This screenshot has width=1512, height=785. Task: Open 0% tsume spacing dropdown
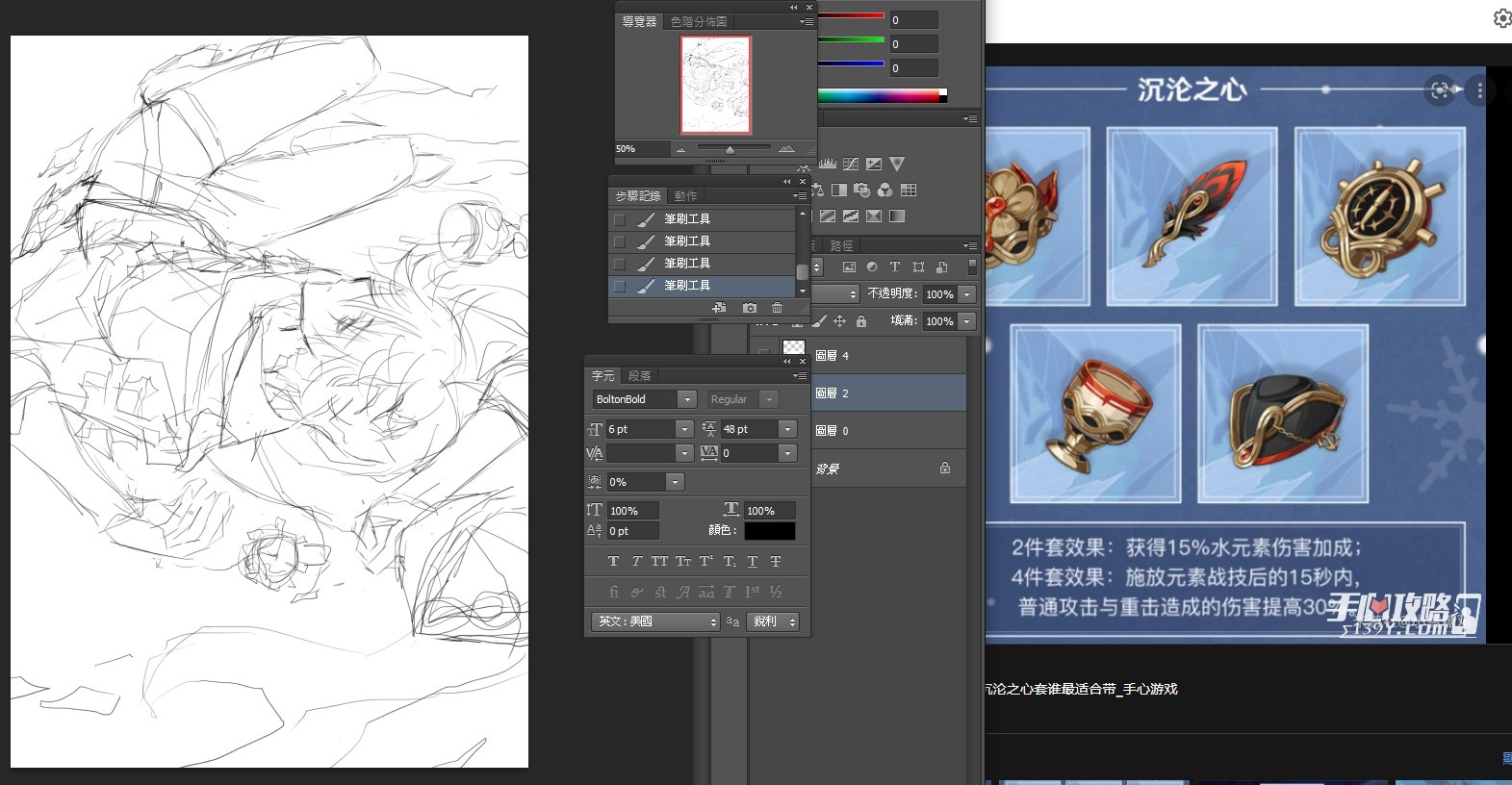coord(675,482)
